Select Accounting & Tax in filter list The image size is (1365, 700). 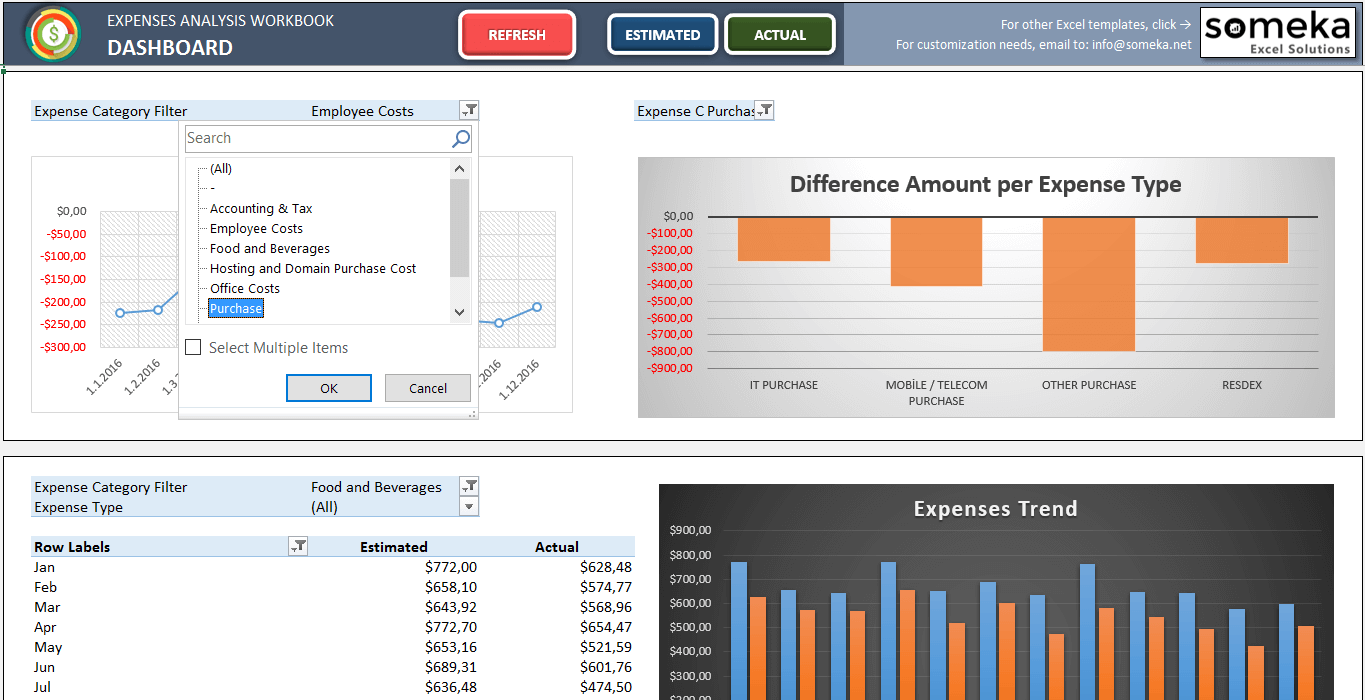click(x=261, y=209)
